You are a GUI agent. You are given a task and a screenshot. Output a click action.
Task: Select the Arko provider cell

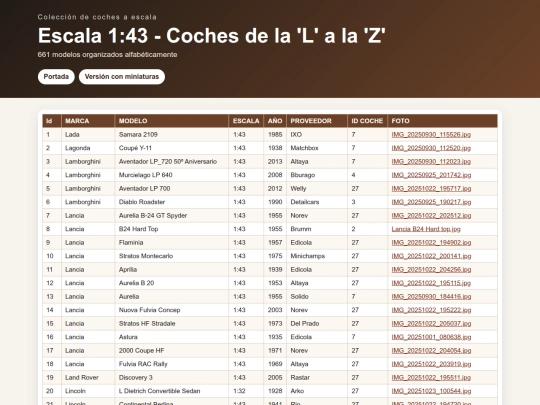coord(317,391)
